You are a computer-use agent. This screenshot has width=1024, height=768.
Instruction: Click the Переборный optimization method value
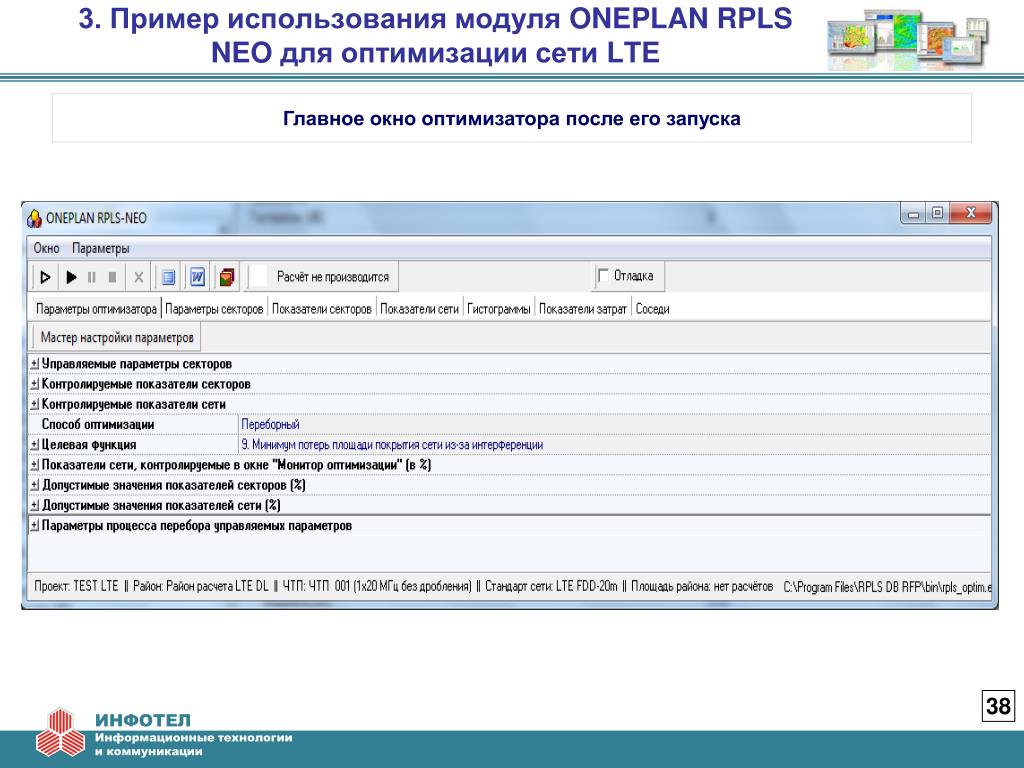270,424
